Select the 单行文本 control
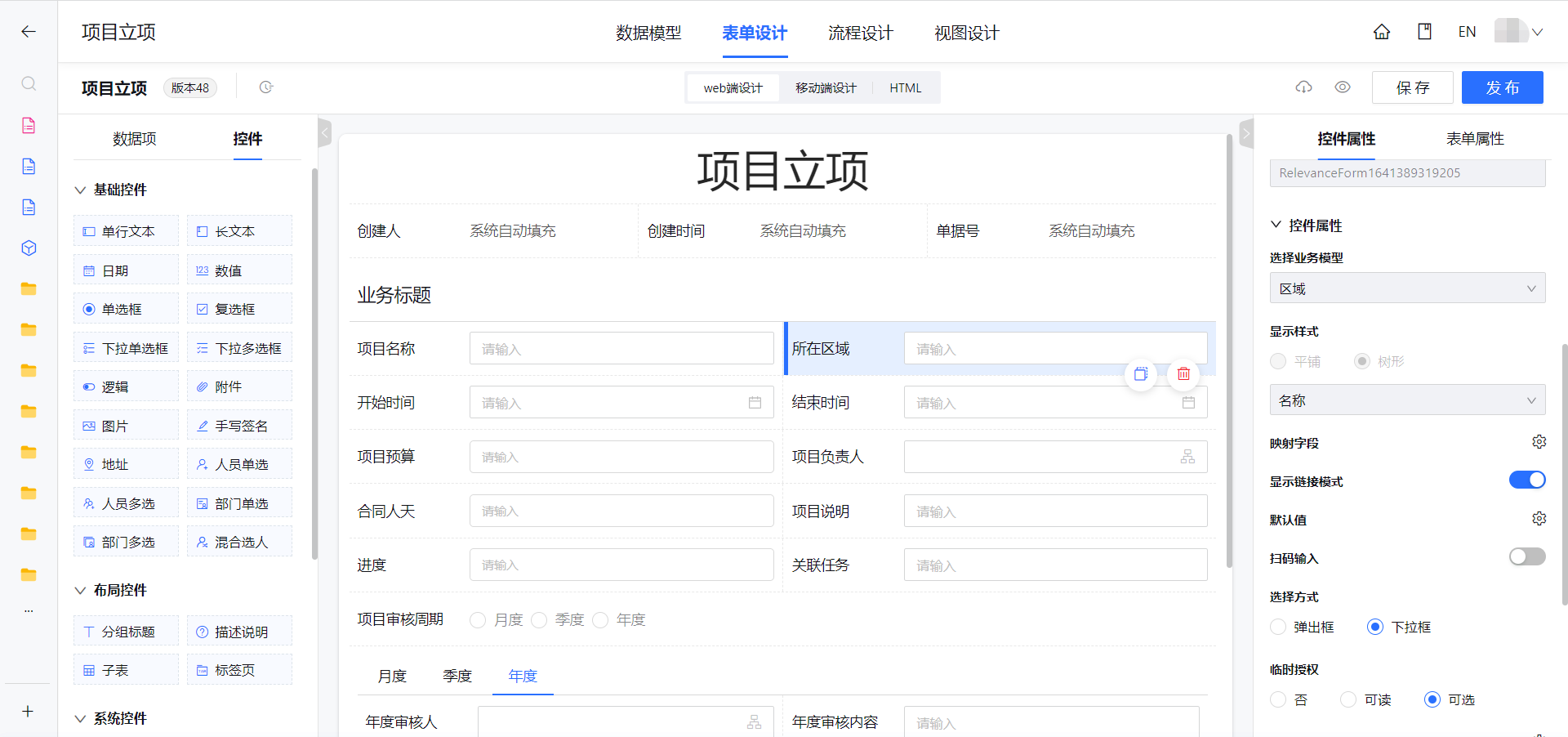1568x737 pixels. coord(126,231)
